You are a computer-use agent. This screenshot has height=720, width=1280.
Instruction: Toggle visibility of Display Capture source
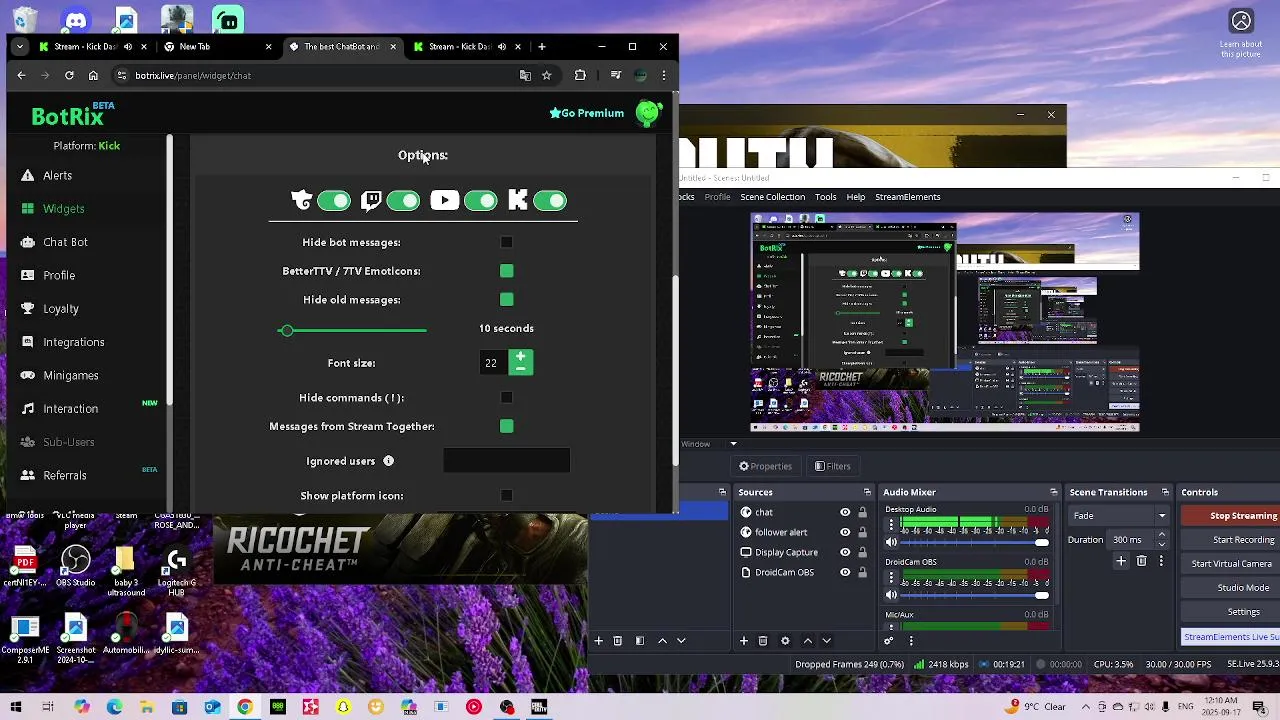tap(845, 552)
